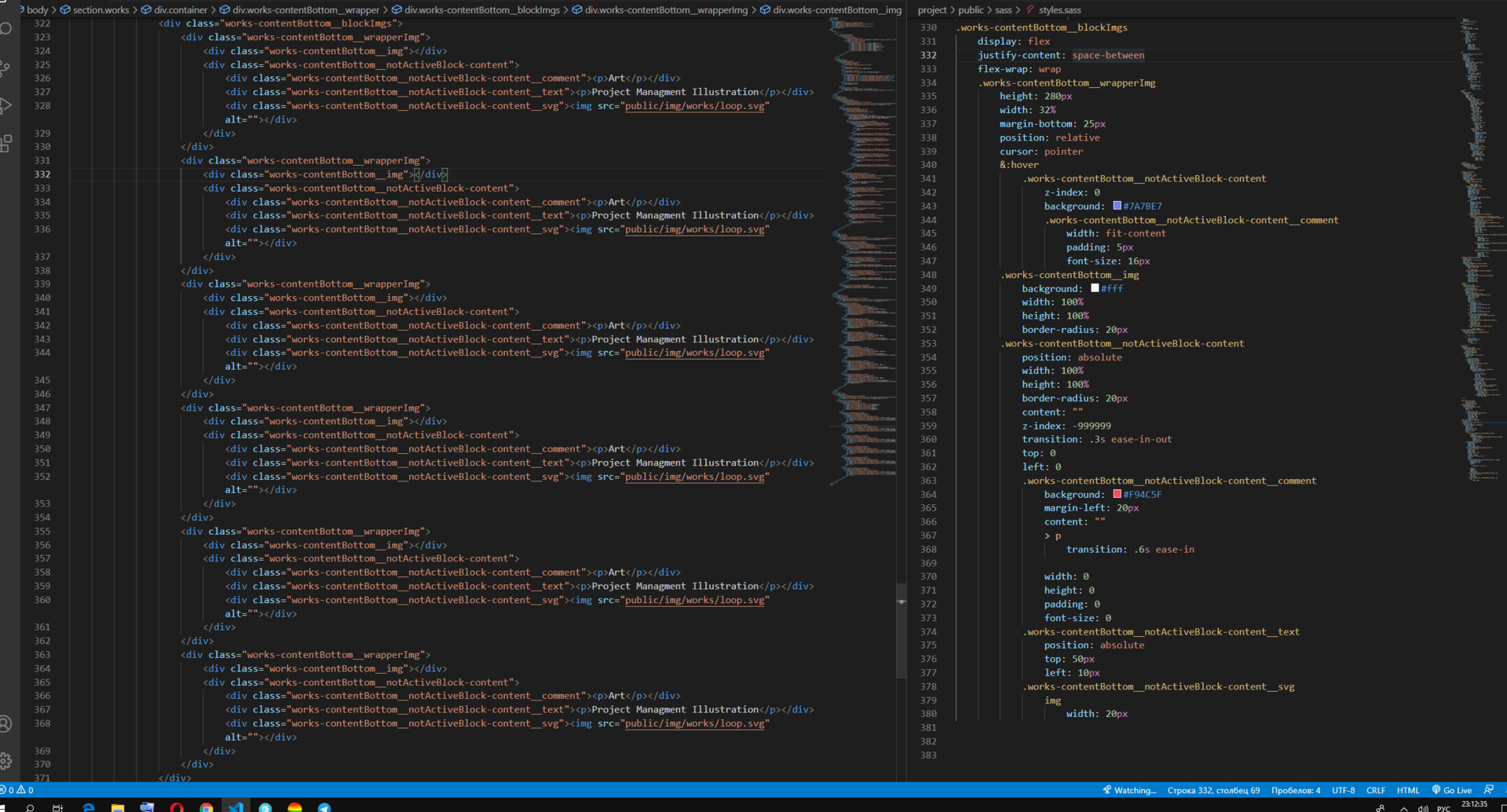Launch Microsoft Edge from the taskbar
The height and width of the screenshot is (812, 1507).
point(88,807)
